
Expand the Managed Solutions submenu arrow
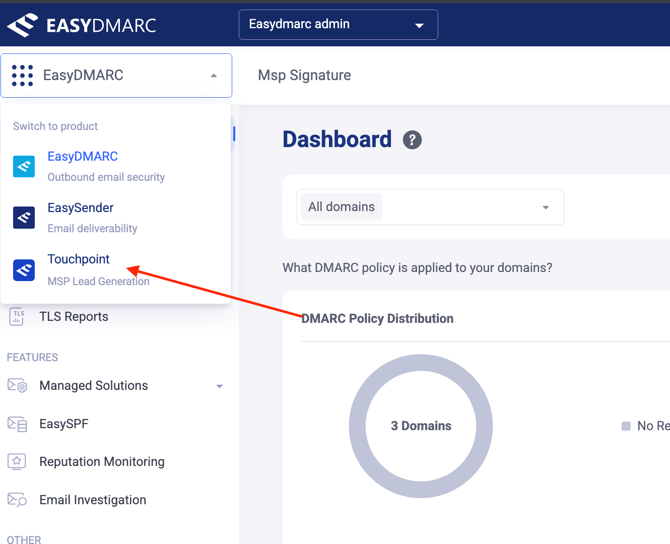(219, 386)
